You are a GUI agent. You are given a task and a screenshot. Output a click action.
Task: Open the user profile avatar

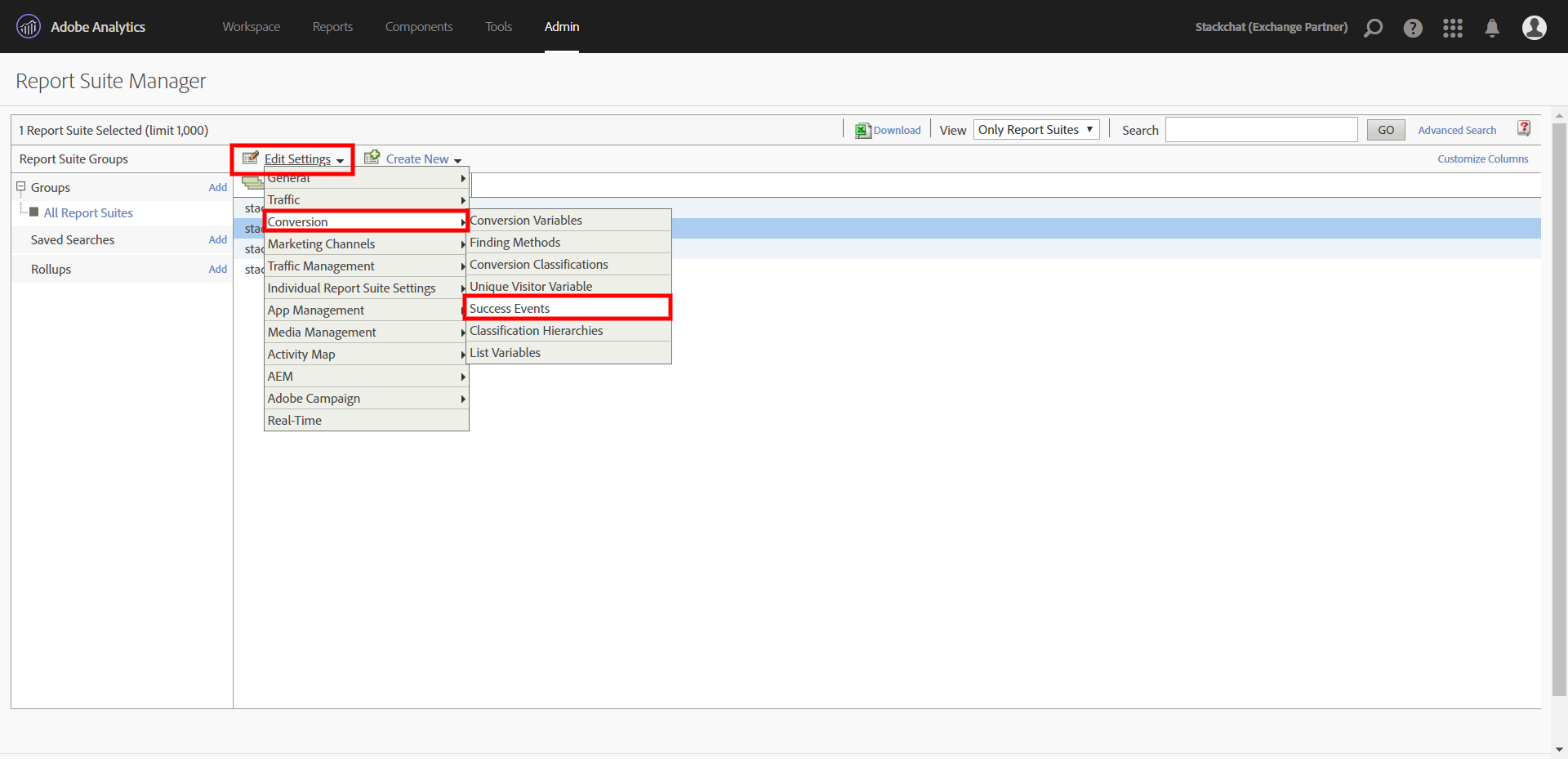pyautogui.click(x=1535, y=28)
